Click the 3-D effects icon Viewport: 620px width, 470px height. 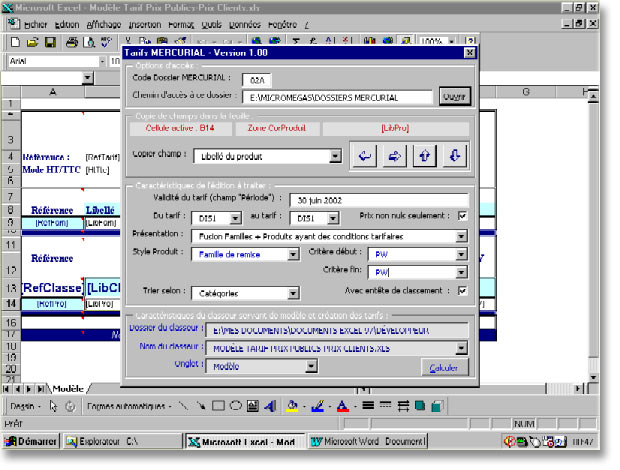point(437,406)
